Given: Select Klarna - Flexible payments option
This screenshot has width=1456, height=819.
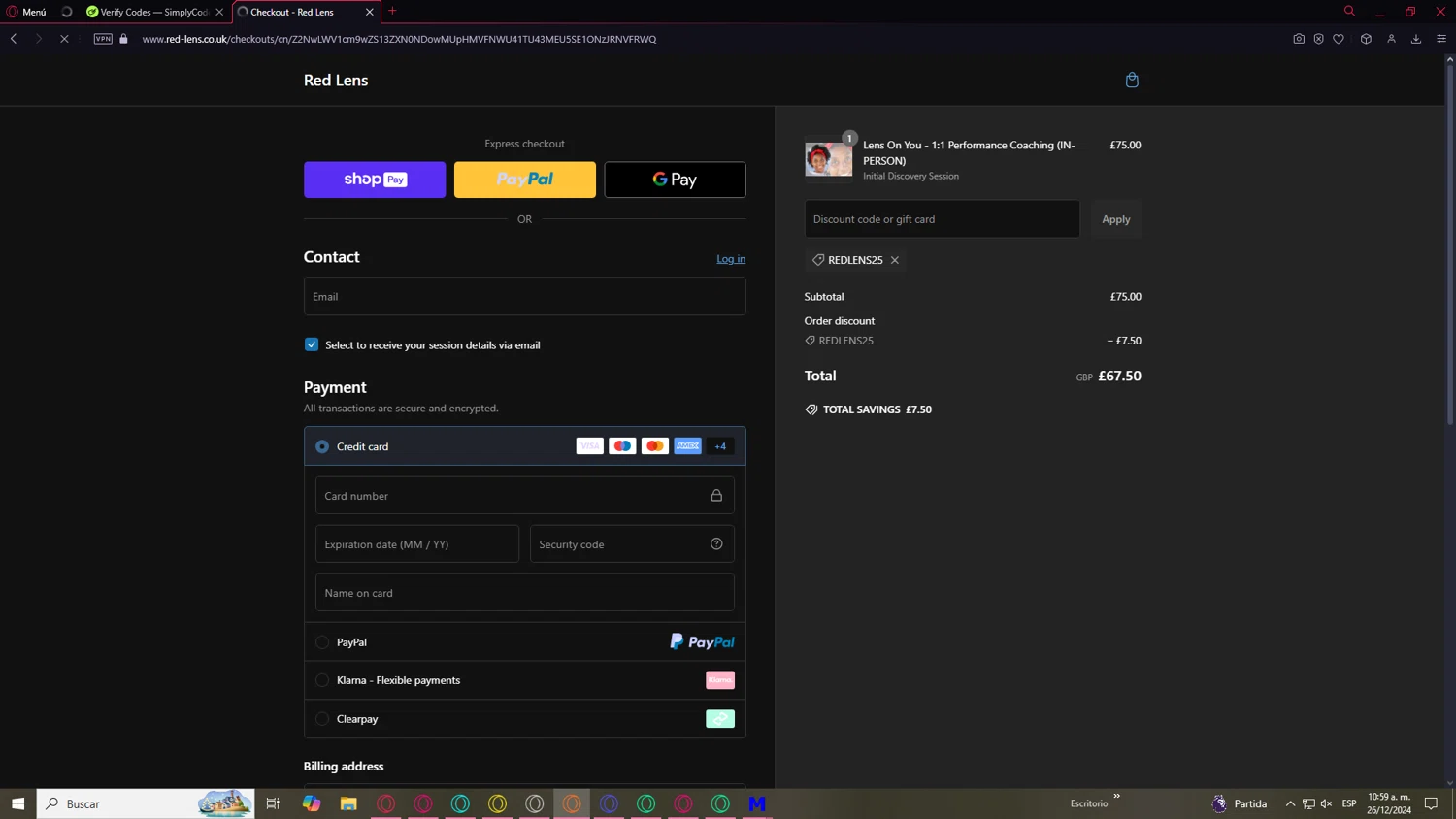Looking at the screenshot, I should (x=322, y=680).
